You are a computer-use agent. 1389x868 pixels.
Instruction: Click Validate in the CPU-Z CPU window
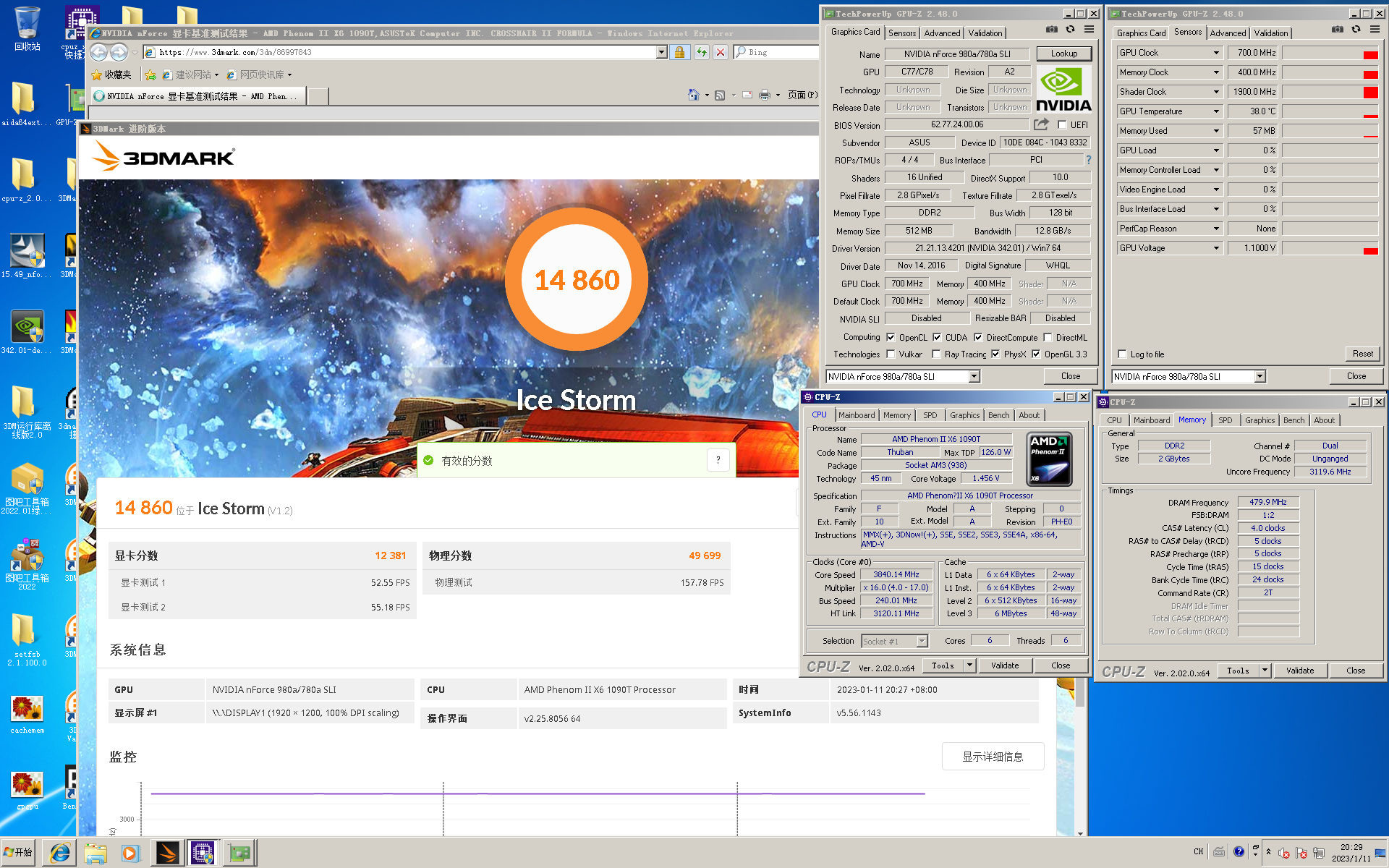coord(1005,665)
